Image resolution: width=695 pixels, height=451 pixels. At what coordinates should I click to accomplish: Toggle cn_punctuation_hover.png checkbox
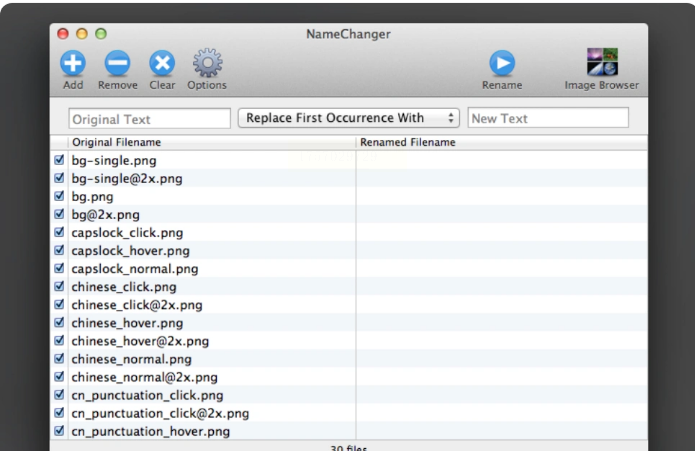coord(59,431)
